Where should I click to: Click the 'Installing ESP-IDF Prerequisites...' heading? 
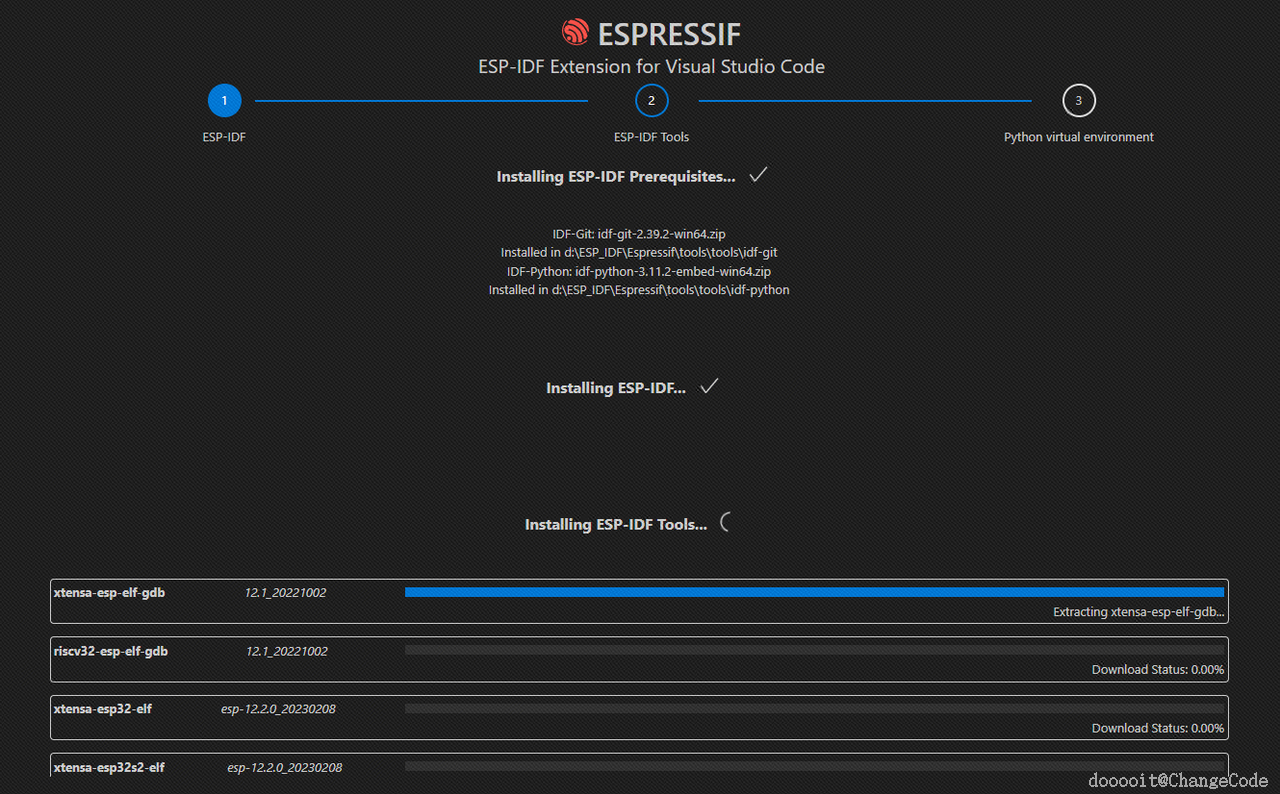616,176
